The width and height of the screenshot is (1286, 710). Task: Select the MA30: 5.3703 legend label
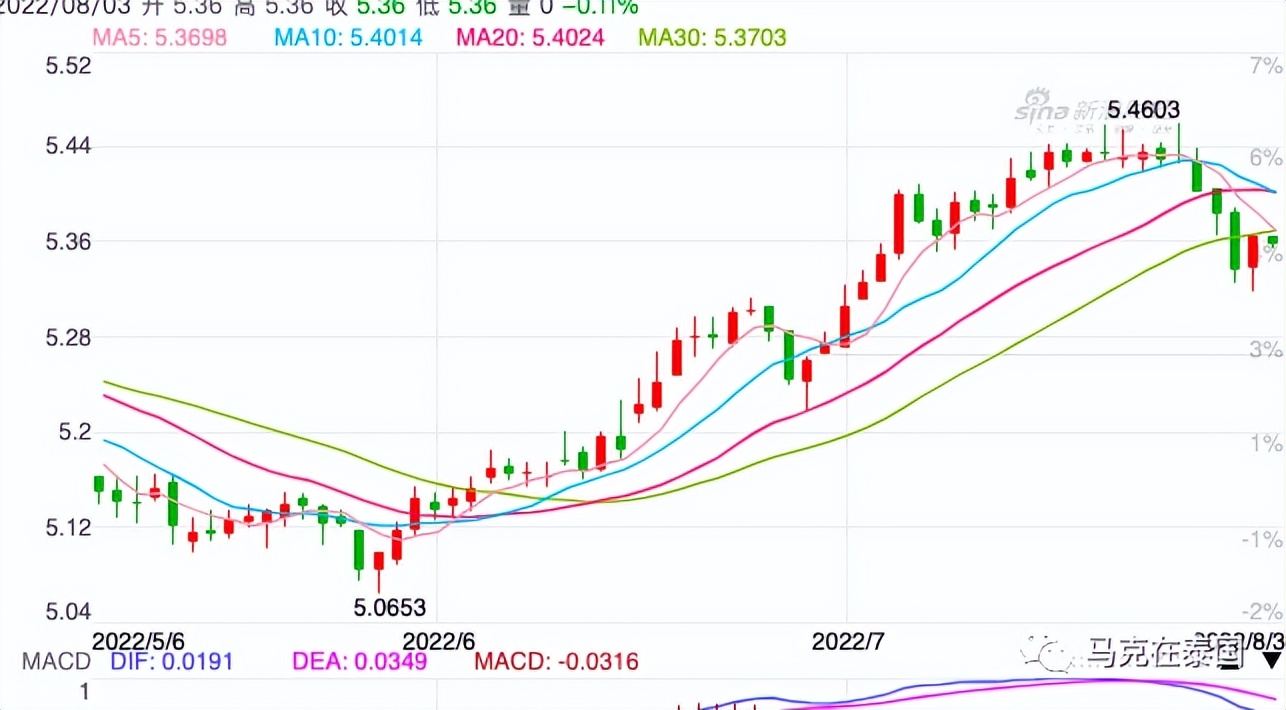pyautogui.click(x=712, y=38)
